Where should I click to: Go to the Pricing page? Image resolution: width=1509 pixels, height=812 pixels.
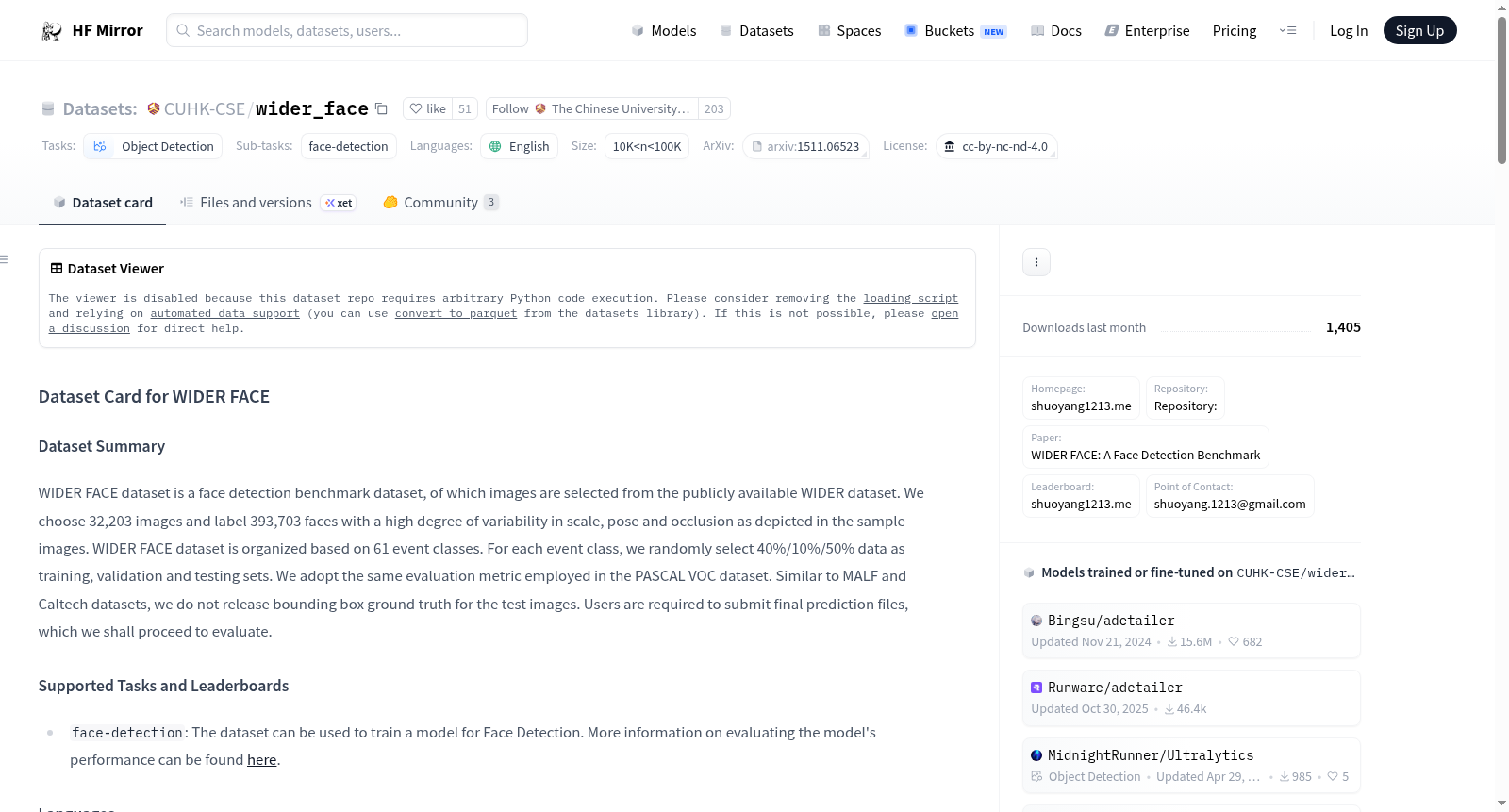pos(1235,31)
